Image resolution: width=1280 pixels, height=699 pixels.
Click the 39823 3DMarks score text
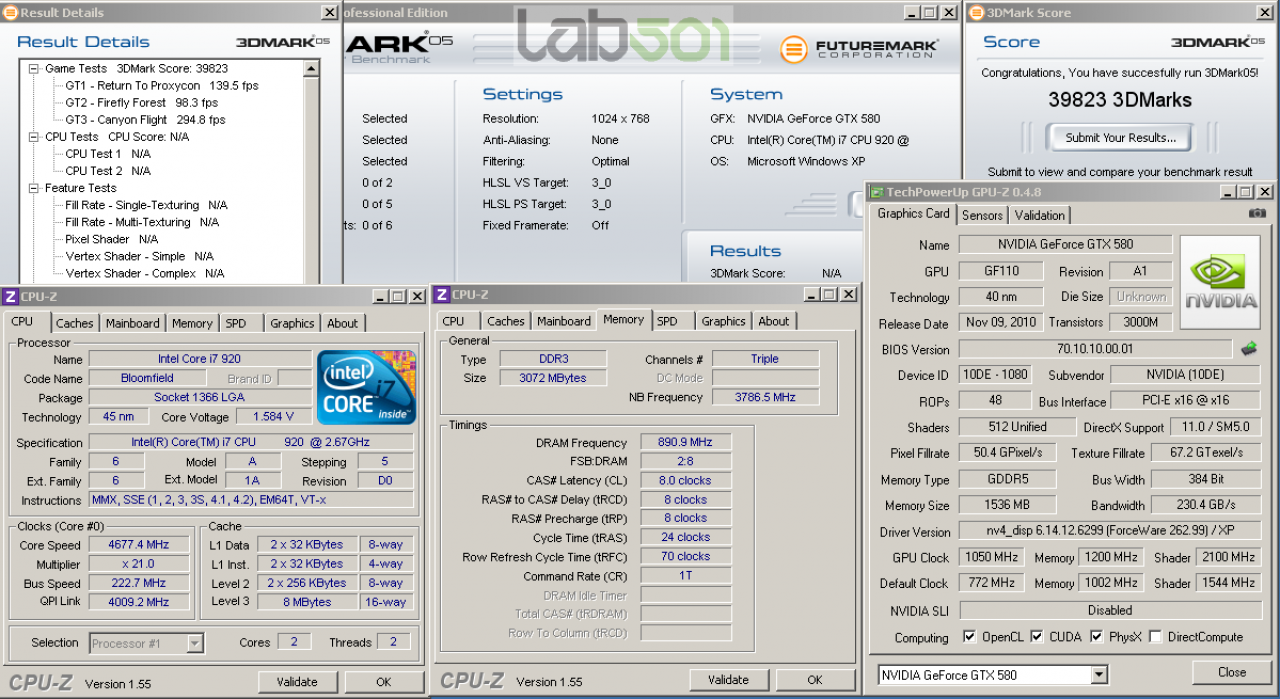click(x=1120, y=100)
